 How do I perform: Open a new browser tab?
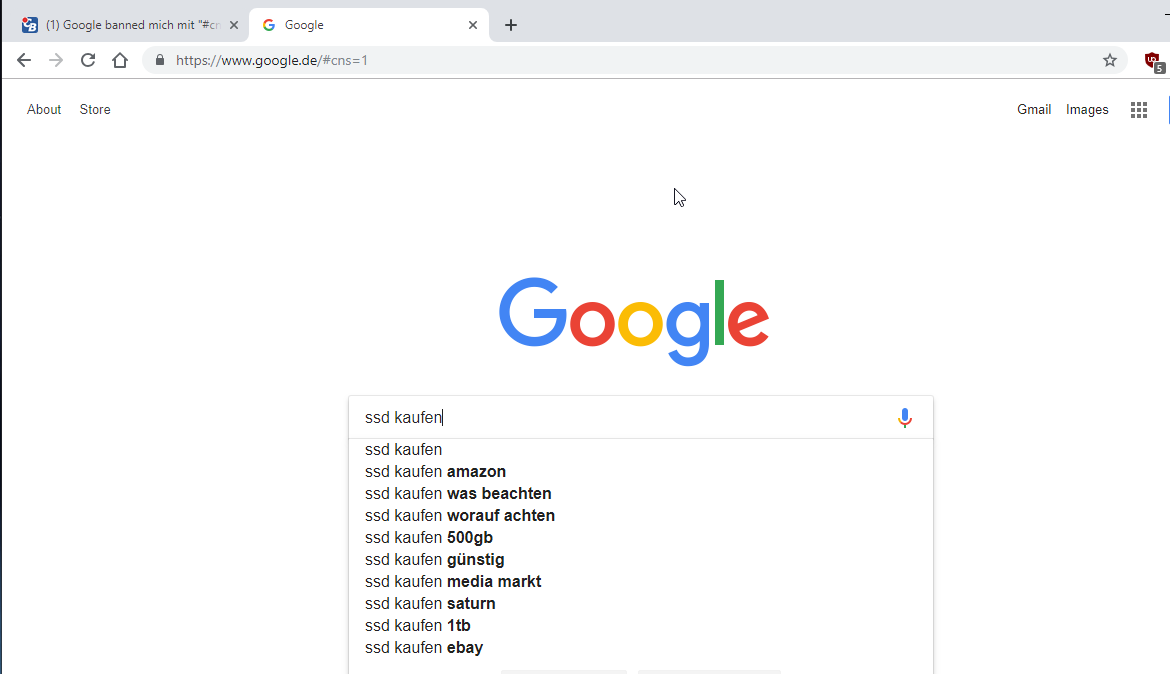click(511, 24)
